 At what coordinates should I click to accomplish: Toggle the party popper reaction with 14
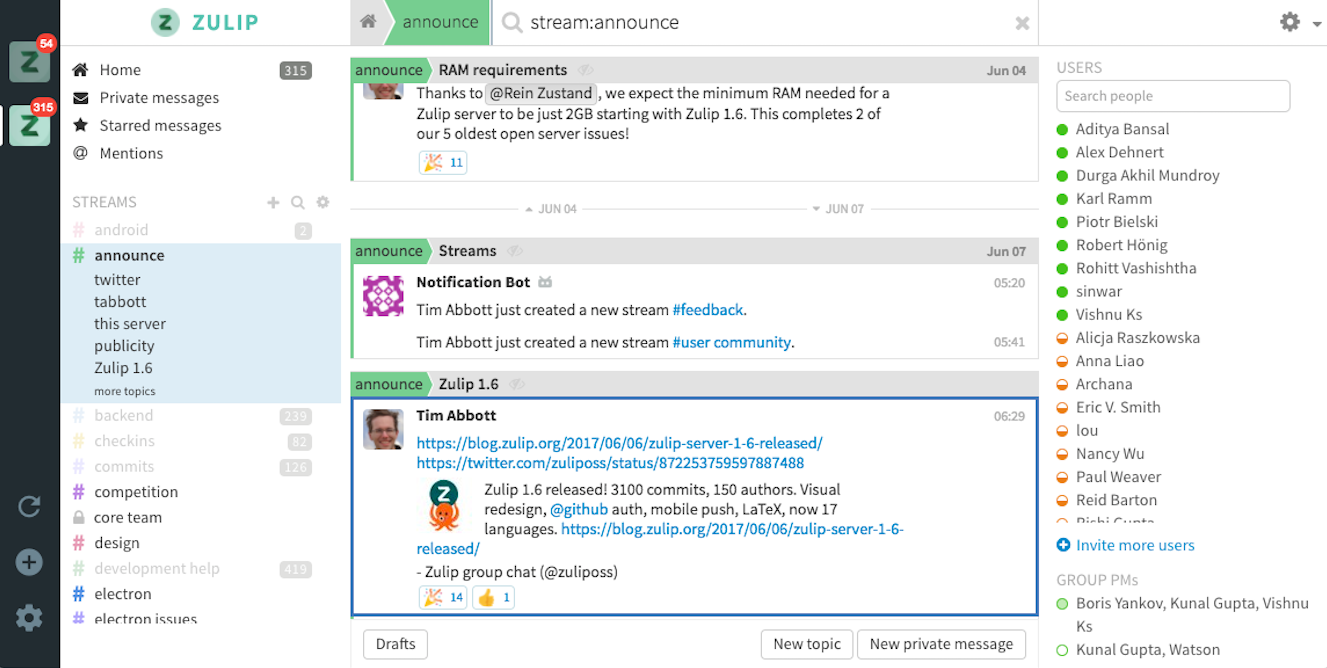(443, 598)
